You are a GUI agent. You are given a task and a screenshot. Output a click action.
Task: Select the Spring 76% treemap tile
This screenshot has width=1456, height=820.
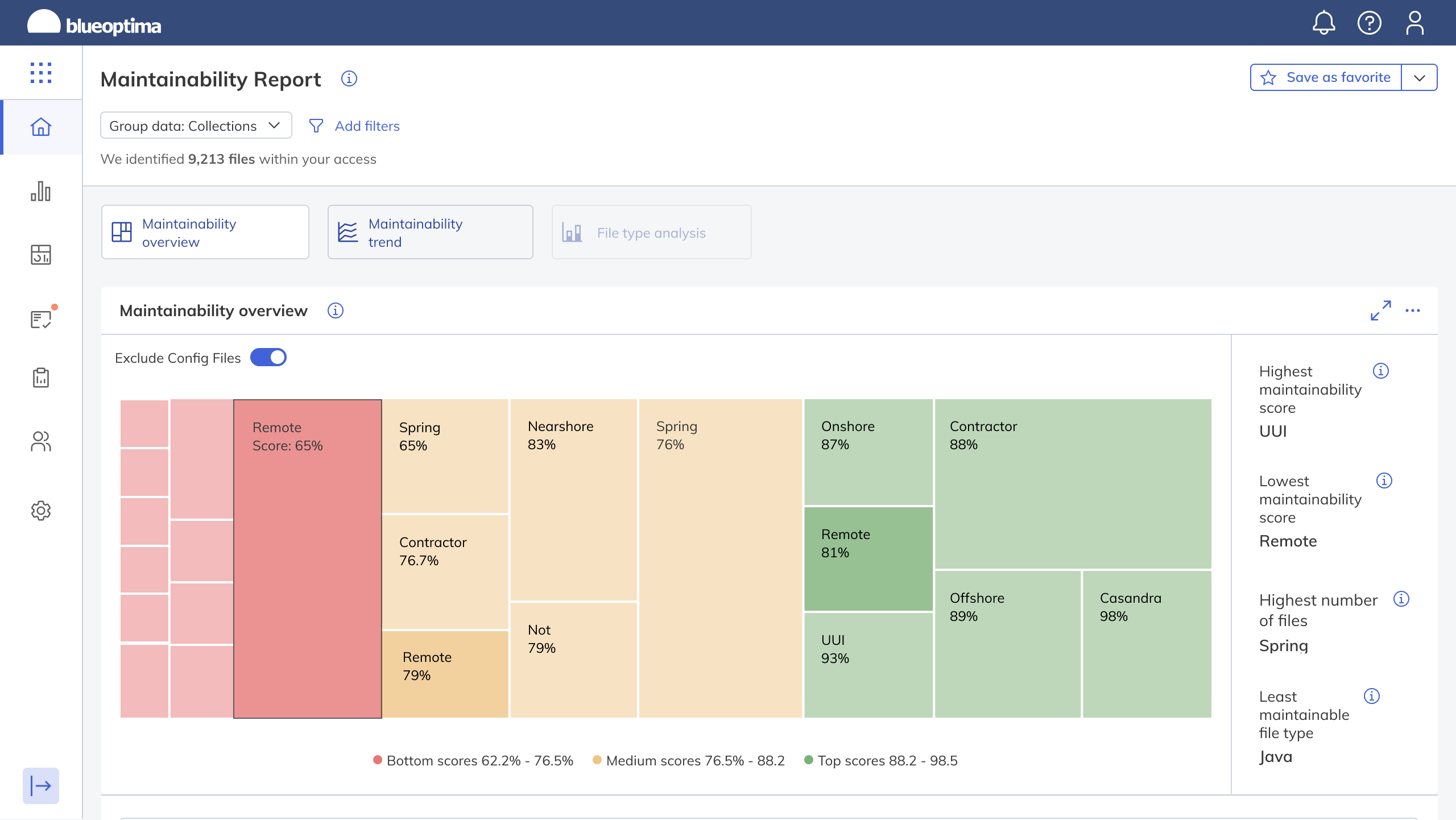tap(721, 559)
